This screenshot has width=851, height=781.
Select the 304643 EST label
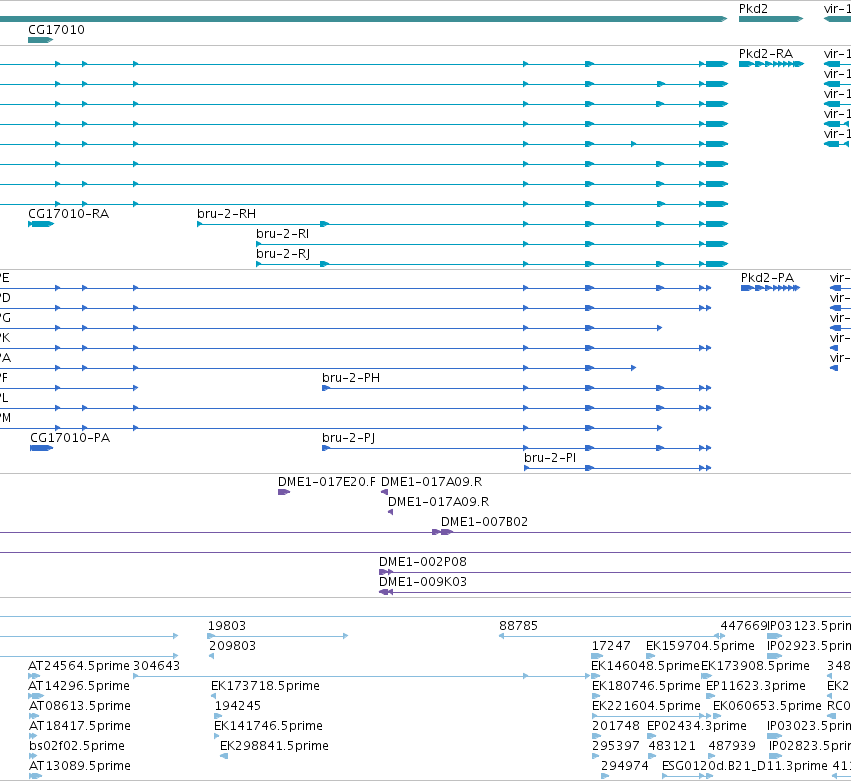[x=156, y=666]
